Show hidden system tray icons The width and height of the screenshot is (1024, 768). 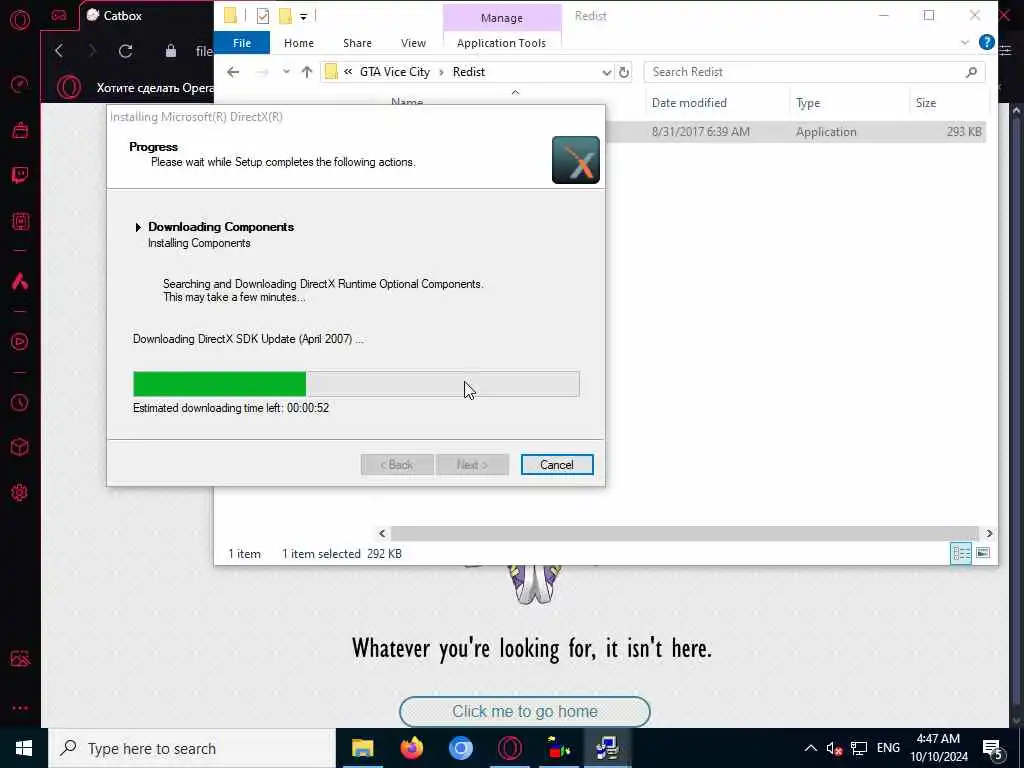click(x=810, y=748)
